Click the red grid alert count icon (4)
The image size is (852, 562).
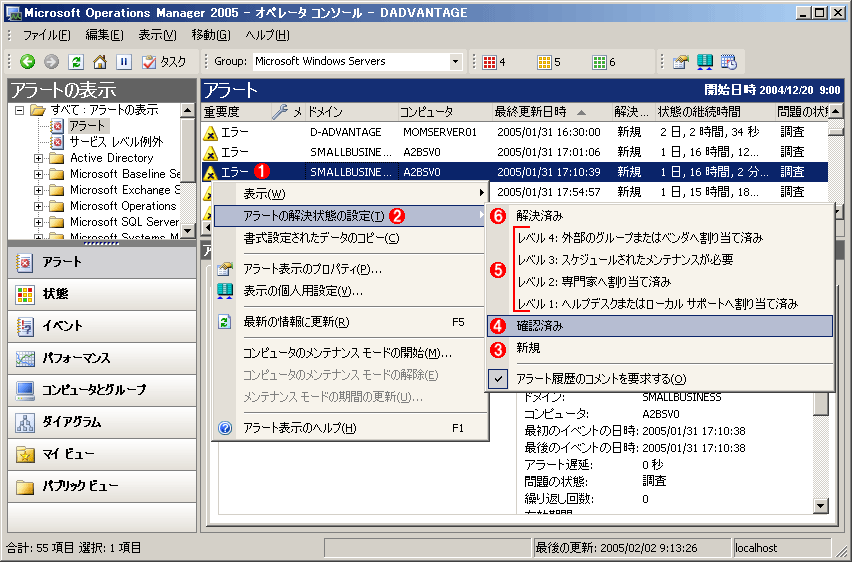point(490,62)
